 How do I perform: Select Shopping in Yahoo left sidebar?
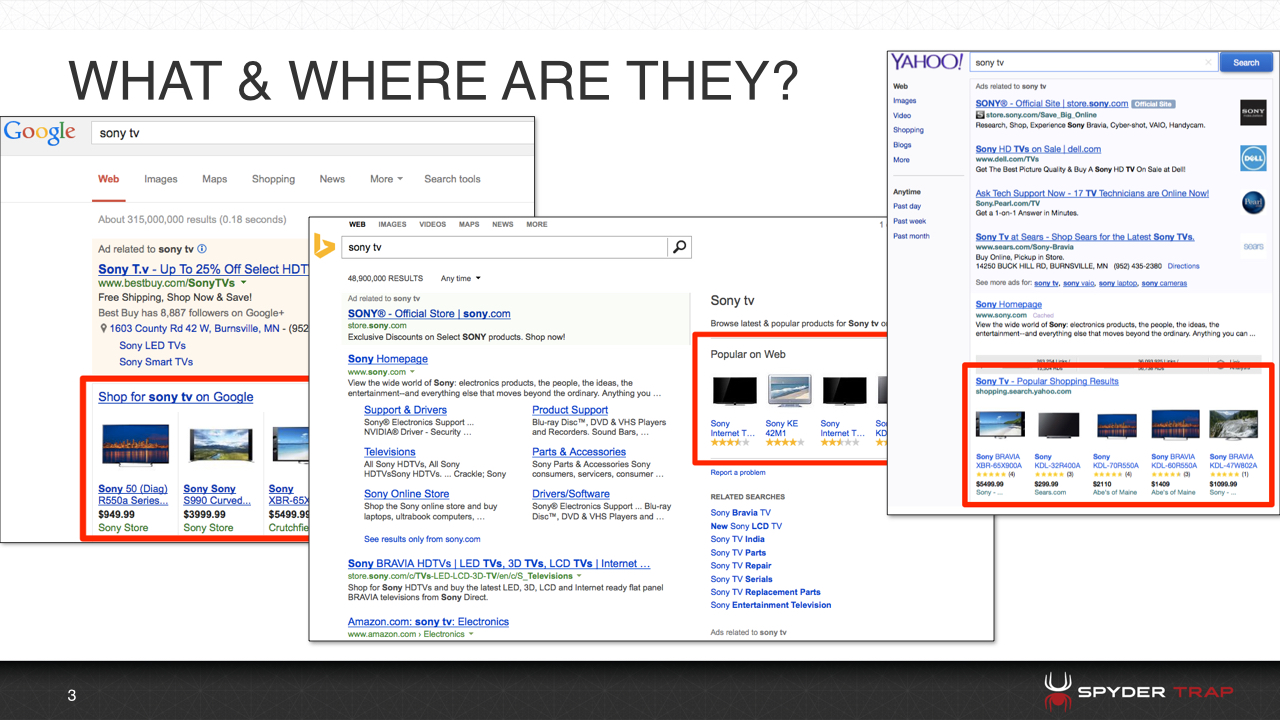908,130
